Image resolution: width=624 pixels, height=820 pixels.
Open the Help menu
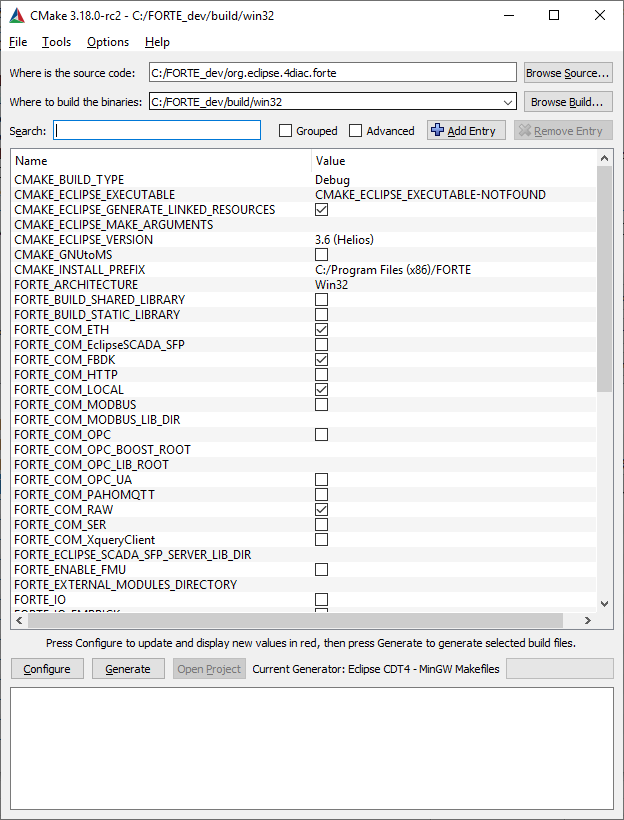pyautogui.click(x=157, y=42)
